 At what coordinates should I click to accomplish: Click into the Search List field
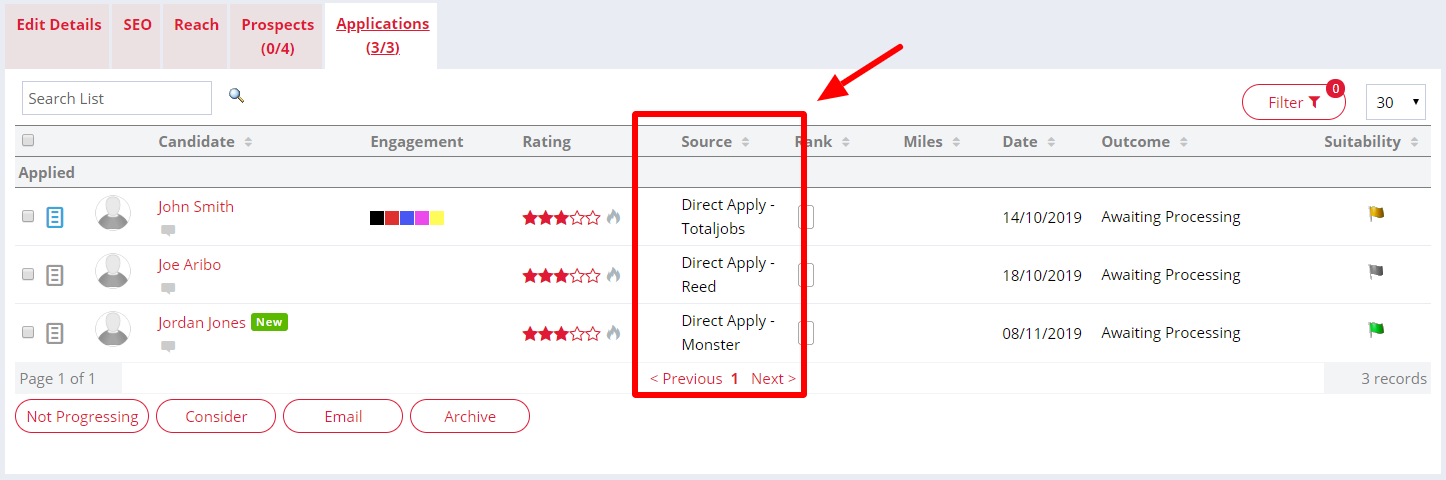pyautogui.click(x=117, y=98)
